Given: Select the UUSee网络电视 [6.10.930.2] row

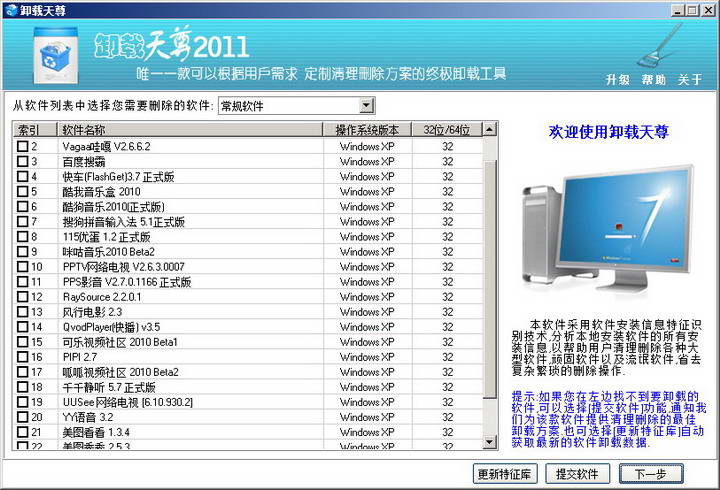Looking at the screenshot, I should point(248,402).
